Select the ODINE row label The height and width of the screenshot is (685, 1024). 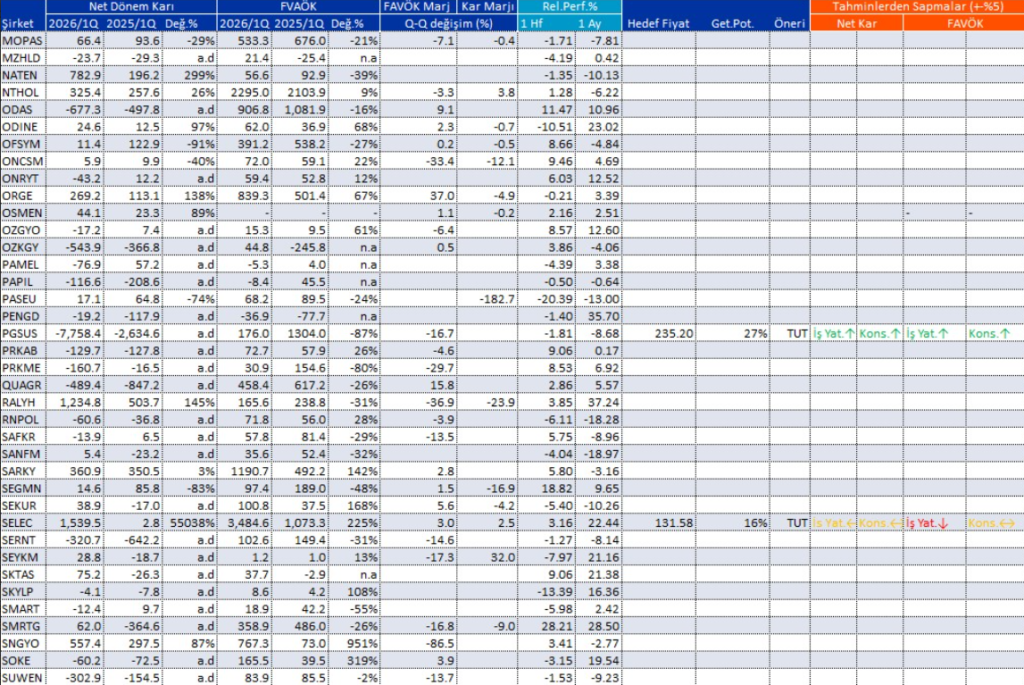tap(22, 127)
